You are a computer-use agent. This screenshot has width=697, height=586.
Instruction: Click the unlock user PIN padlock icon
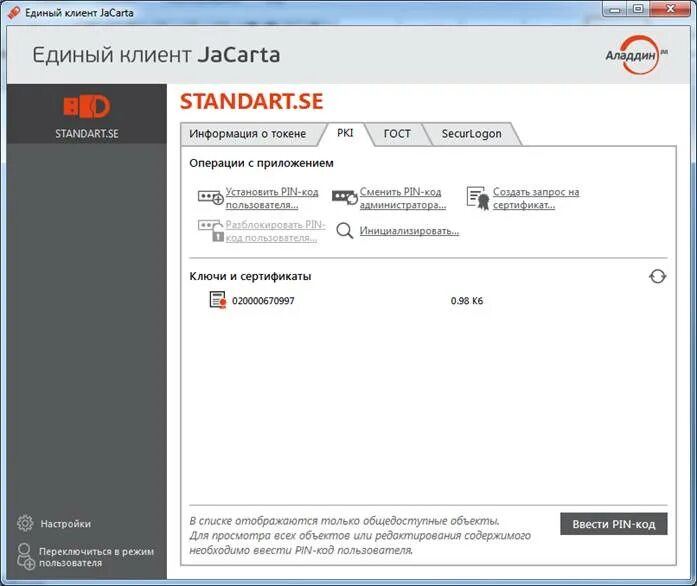click(x=211, y=230)
